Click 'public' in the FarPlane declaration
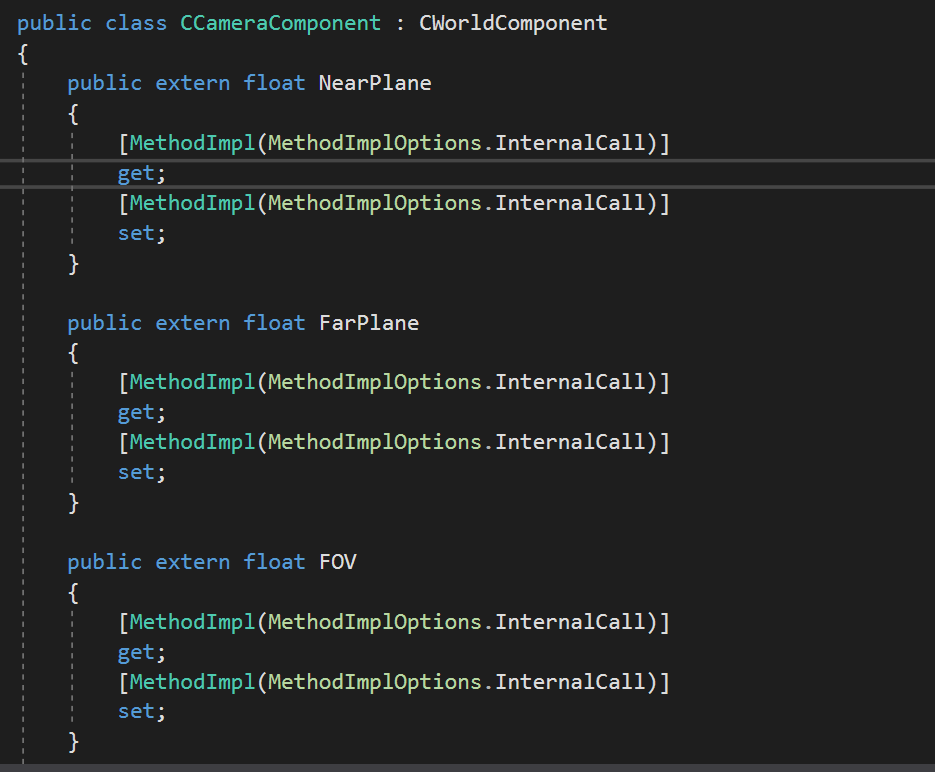The image size is (935, 772). (x=104, y=323)
